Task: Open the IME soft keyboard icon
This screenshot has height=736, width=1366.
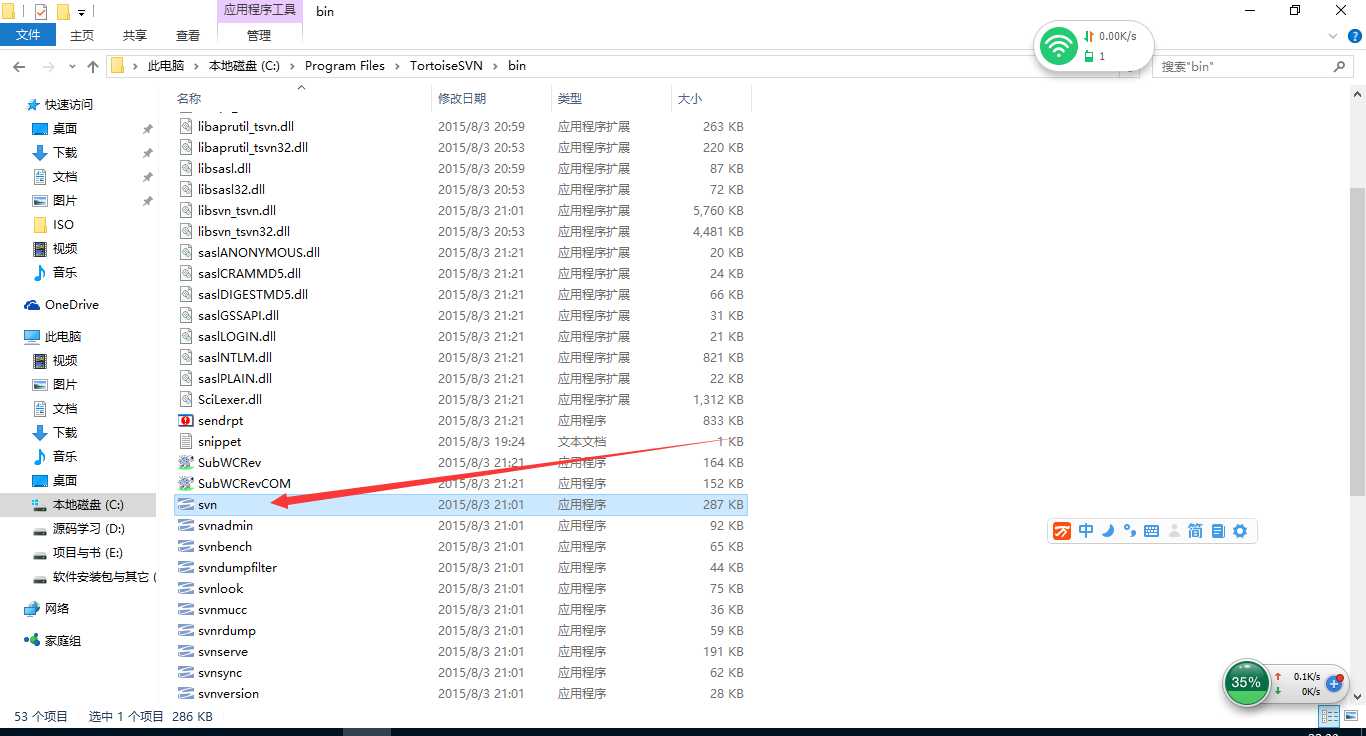Action: [x=1151, y=531]
